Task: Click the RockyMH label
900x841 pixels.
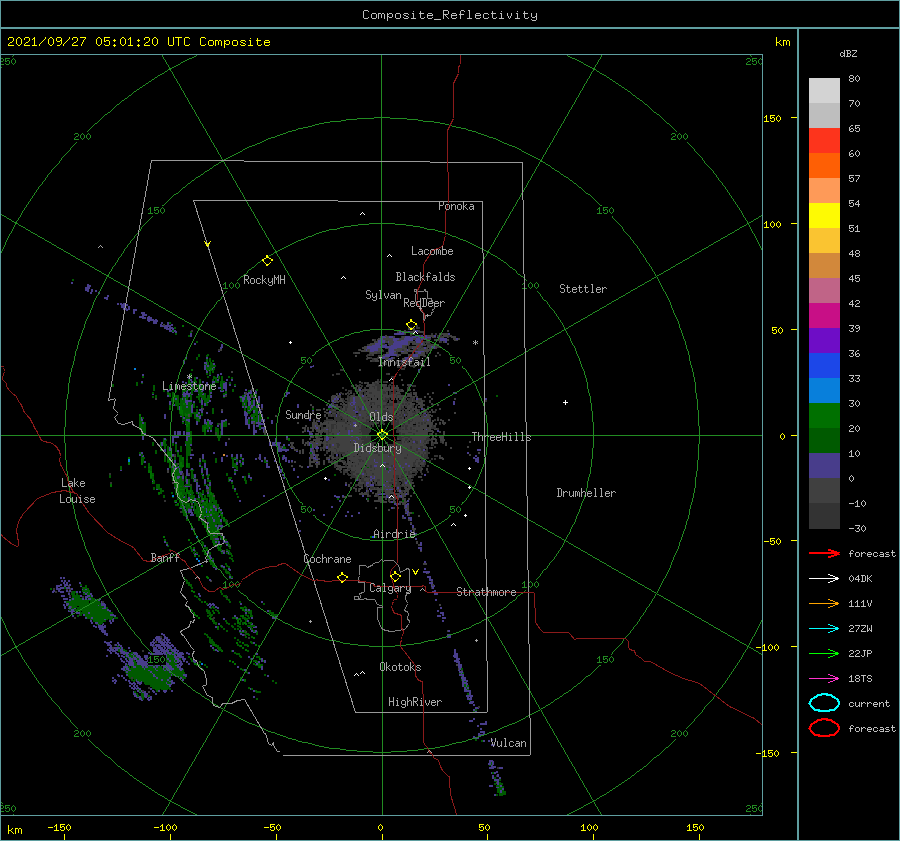Action: (x=264, y=280)
